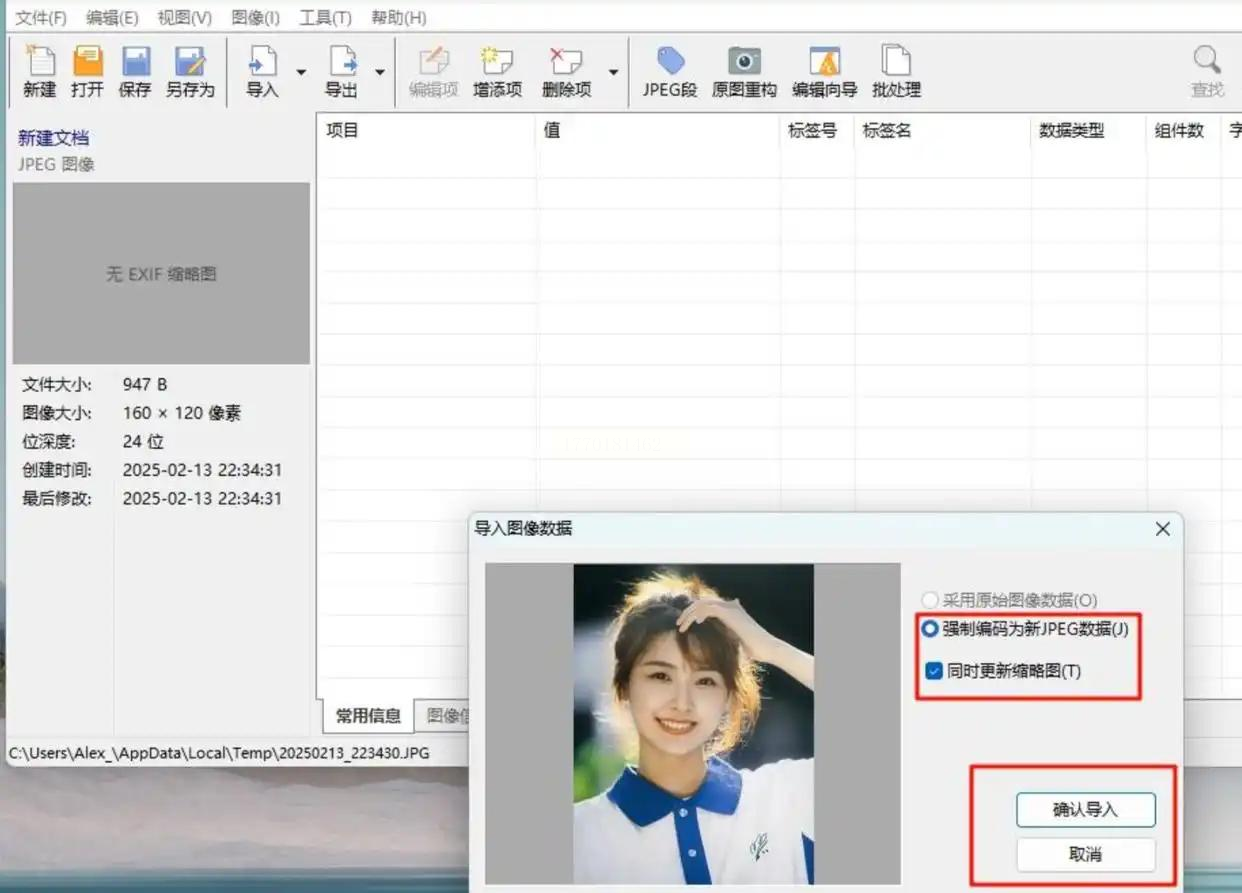Viewport: 1242px width, 893px height.
Task: Click the 查找 (Find) magnifier icon
Action: pyautogui.click(x=1207, y=60)
